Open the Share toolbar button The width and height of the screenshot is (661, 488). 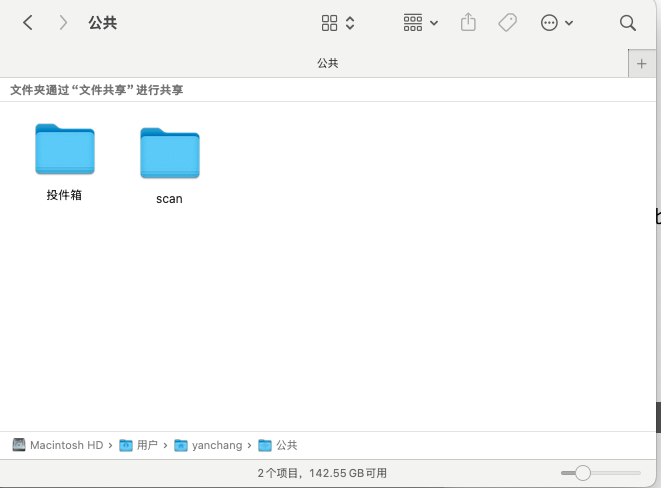click(x=468, y=22)
